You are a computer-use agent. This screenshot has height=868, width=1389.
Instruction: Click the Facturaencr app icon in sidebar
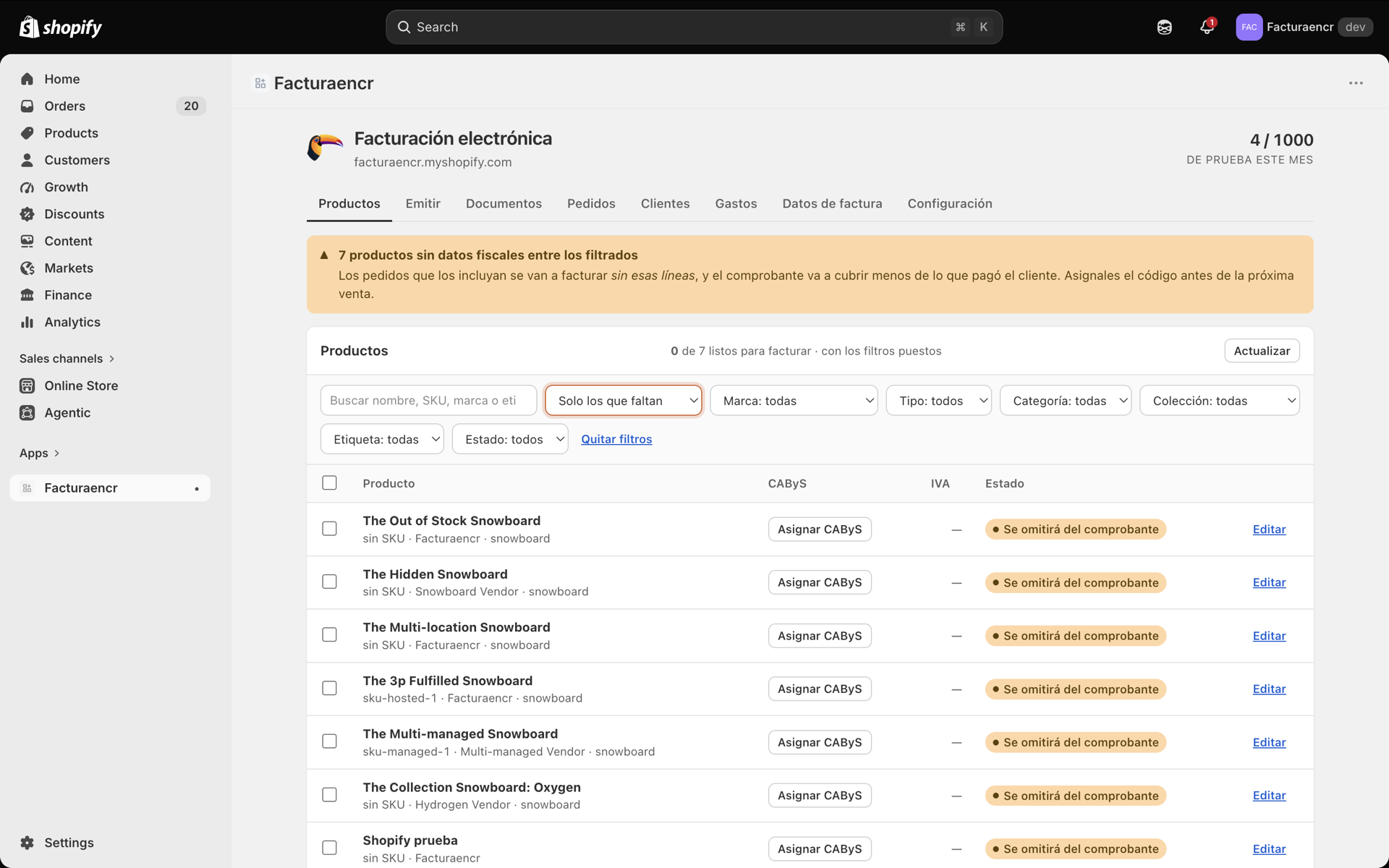point(27,488)
